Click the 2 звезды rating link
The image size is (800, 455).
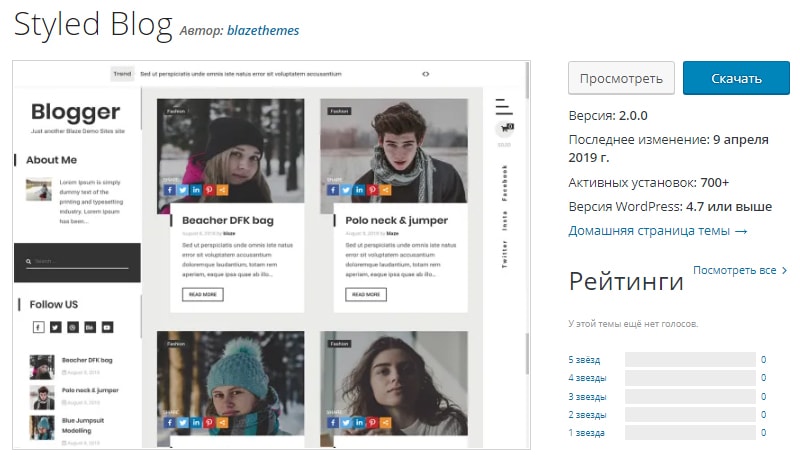(587, 415)
